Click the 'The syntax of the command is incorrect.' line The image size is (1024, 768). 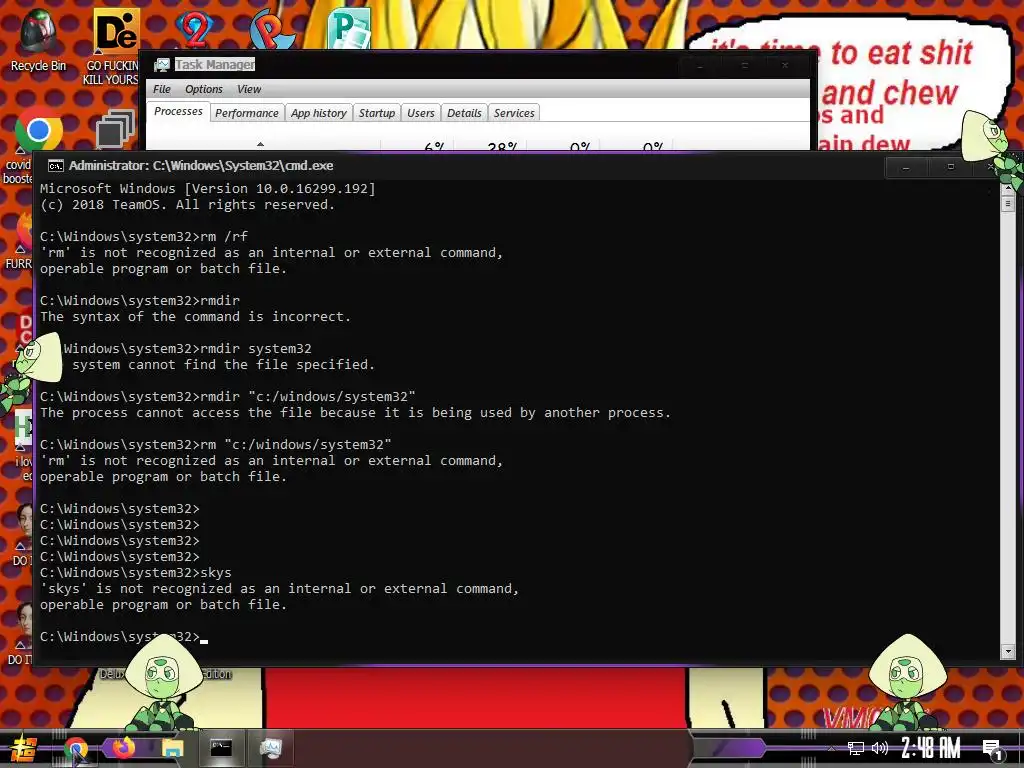pos(195,317)
